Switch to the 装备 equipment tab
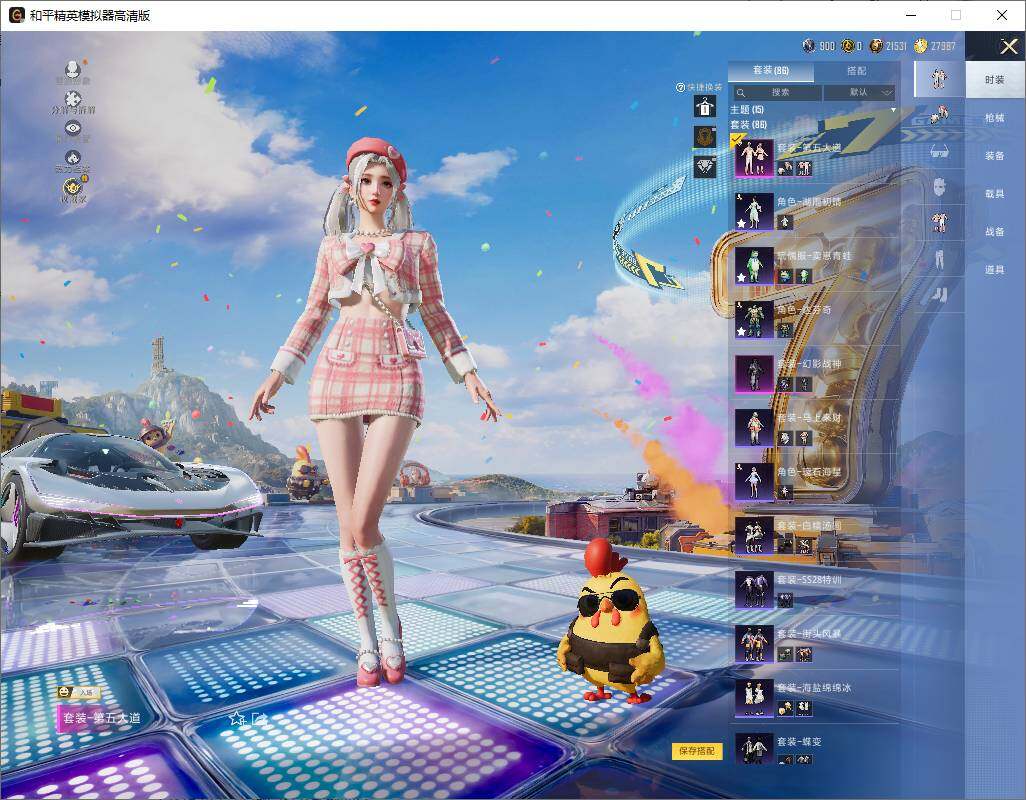The width and height of the screenshot is (1026, 800). point(995,156)
